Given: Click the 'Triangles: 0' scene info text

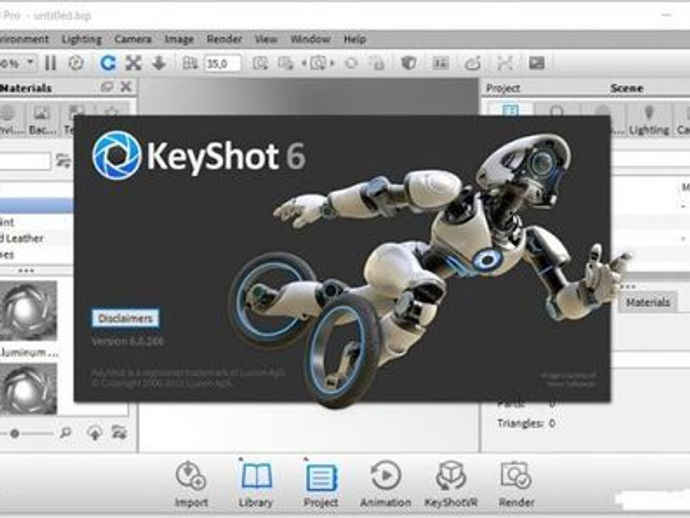Looking at the screenshot, I should tap(526, 423).
